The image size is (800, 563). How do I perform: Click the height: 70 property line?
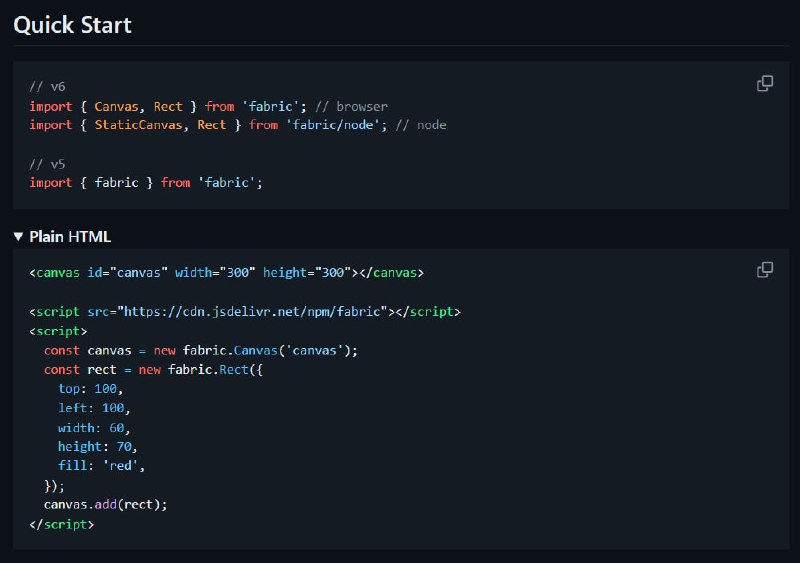98,447
